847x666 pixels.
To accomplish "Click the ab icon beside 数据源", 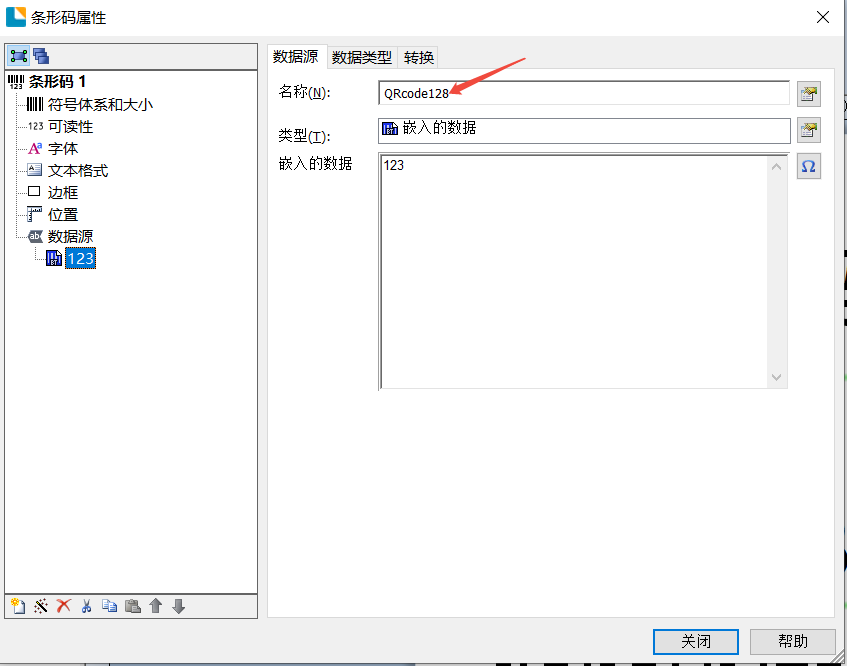I will tap(35, 236).
